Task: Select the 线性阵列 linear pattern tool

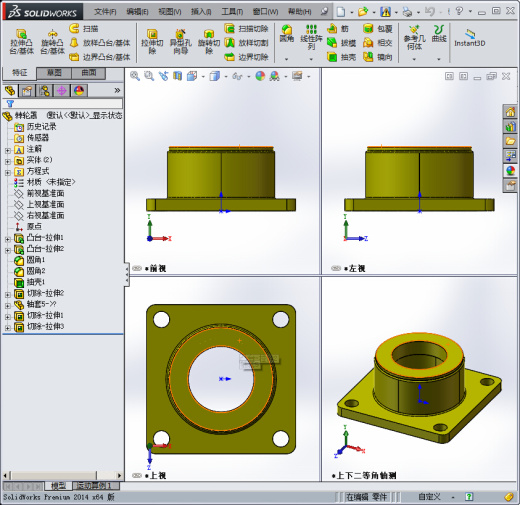Action: pyautogui.click(x=311, y=38)
